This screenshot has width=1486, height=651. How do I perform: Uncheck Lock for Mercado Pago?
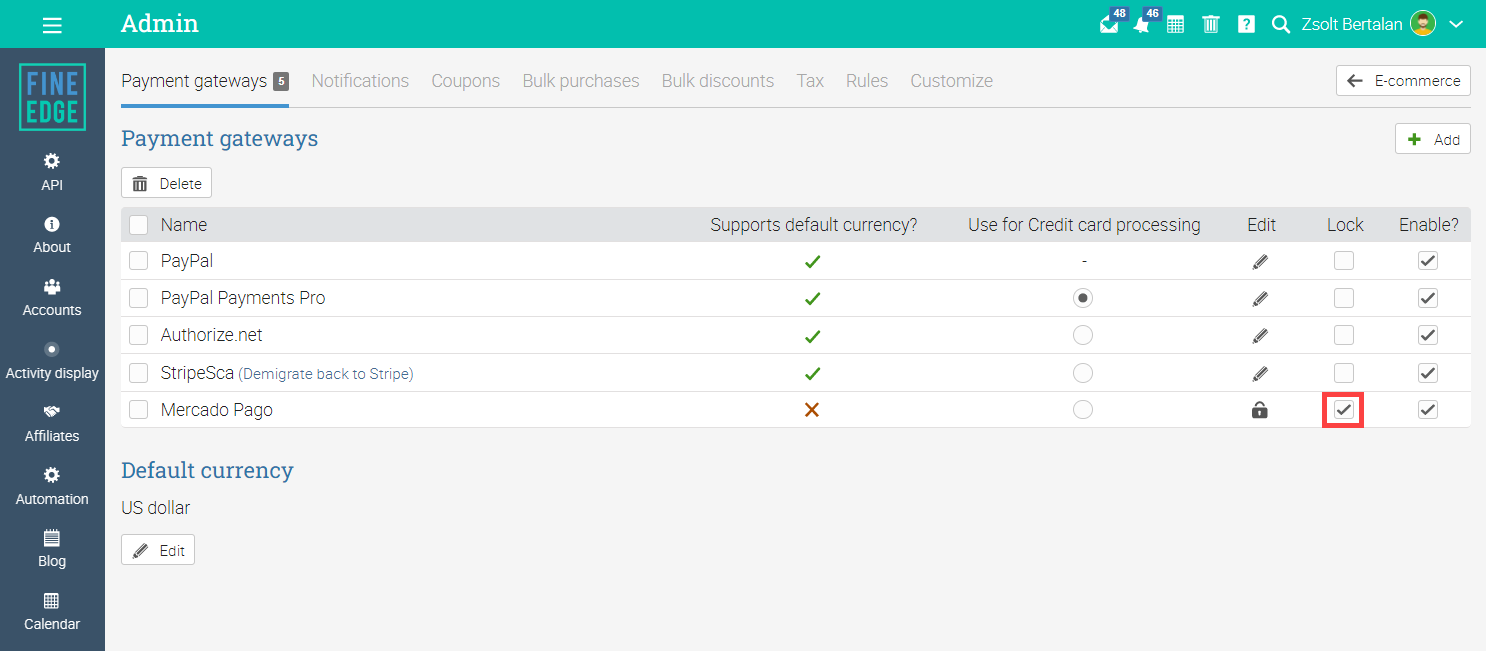tap(1344, 410)
